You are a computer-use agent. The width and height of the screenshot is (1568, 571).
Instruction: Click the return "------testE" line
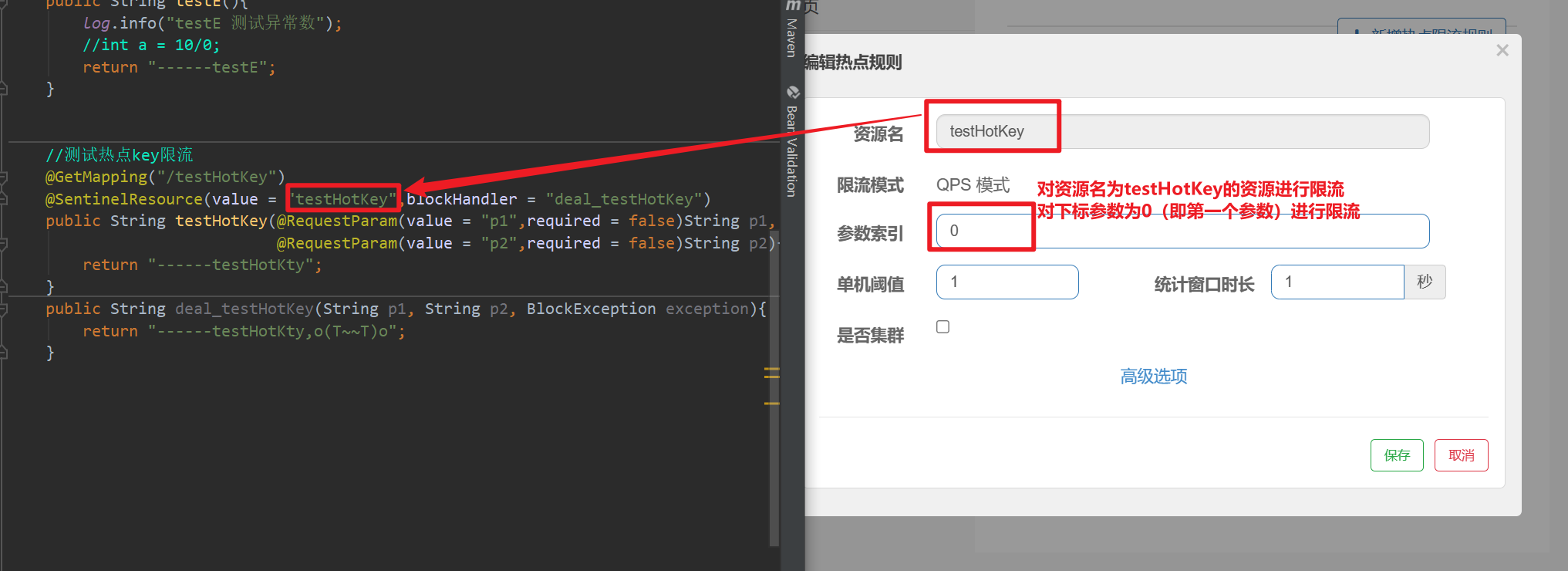click(179, 67)
